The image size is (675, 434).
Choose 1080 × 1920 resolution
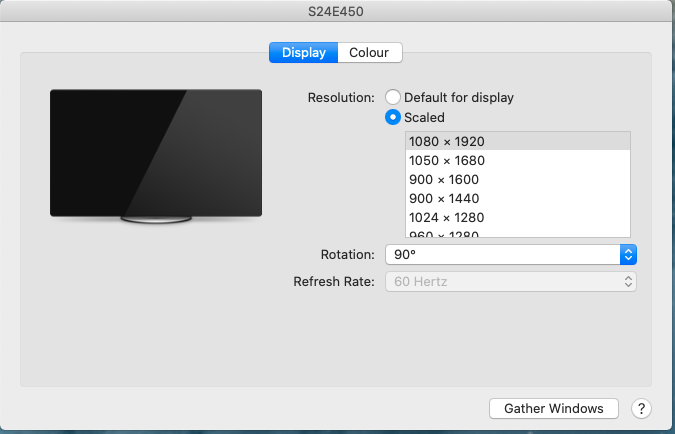point(518,141)
